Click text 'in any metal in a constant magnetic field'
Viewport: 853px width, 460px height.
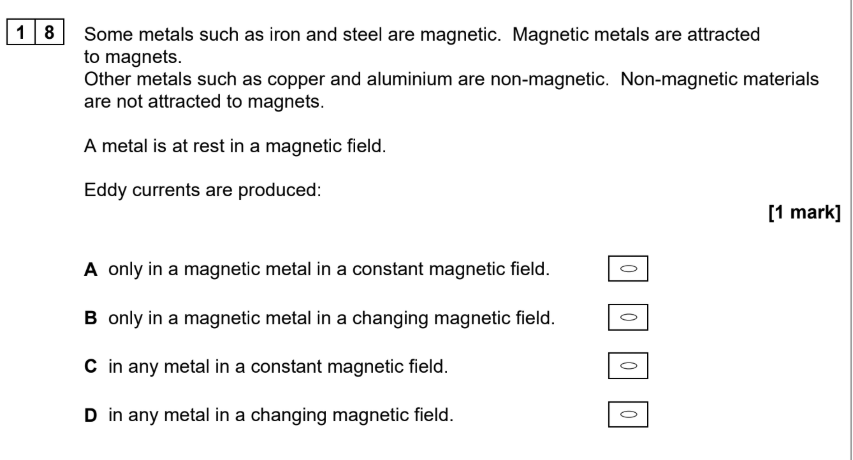pos(278,366)
